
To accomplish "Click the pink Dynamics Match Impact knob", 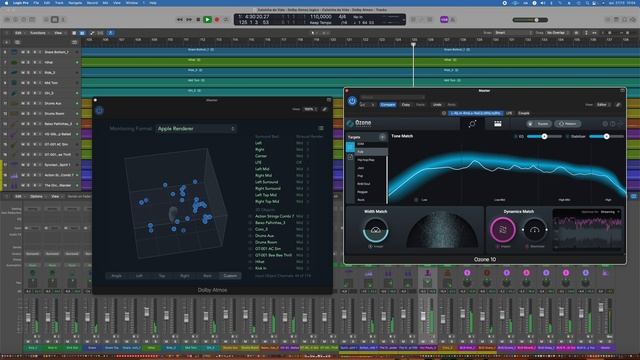I will tap(502, 229).
